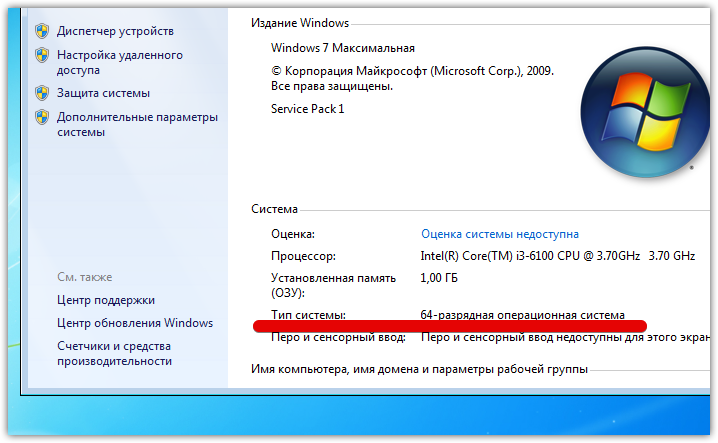Click the Оценка label
This screenshot has width=718, height=443.
293,234
